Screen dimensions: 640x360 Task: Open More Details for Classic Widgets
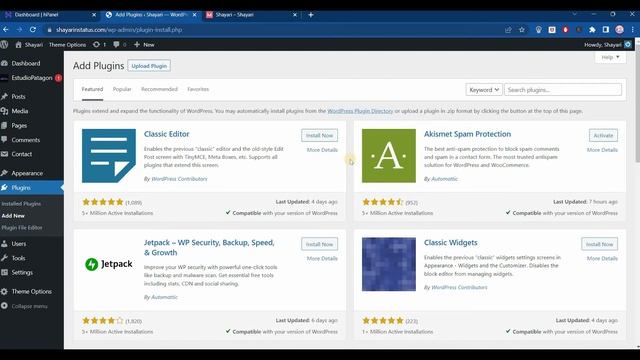pos(602,258)
